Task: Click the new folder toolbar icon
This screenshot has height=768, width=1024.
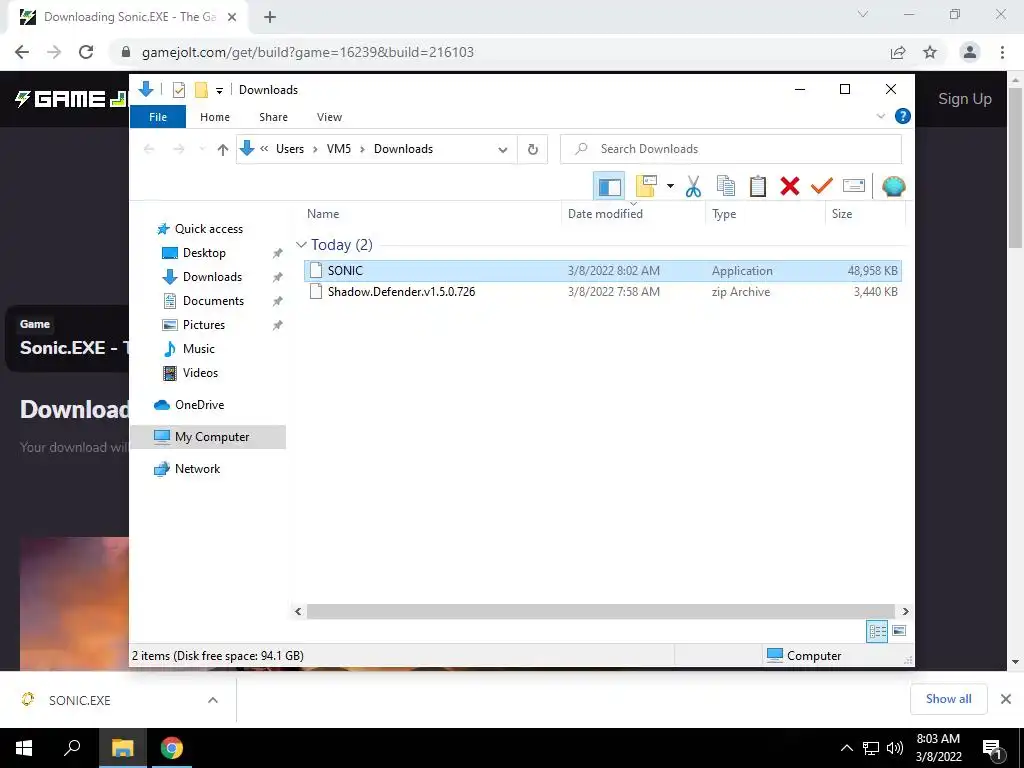Action: coord(646,187)
